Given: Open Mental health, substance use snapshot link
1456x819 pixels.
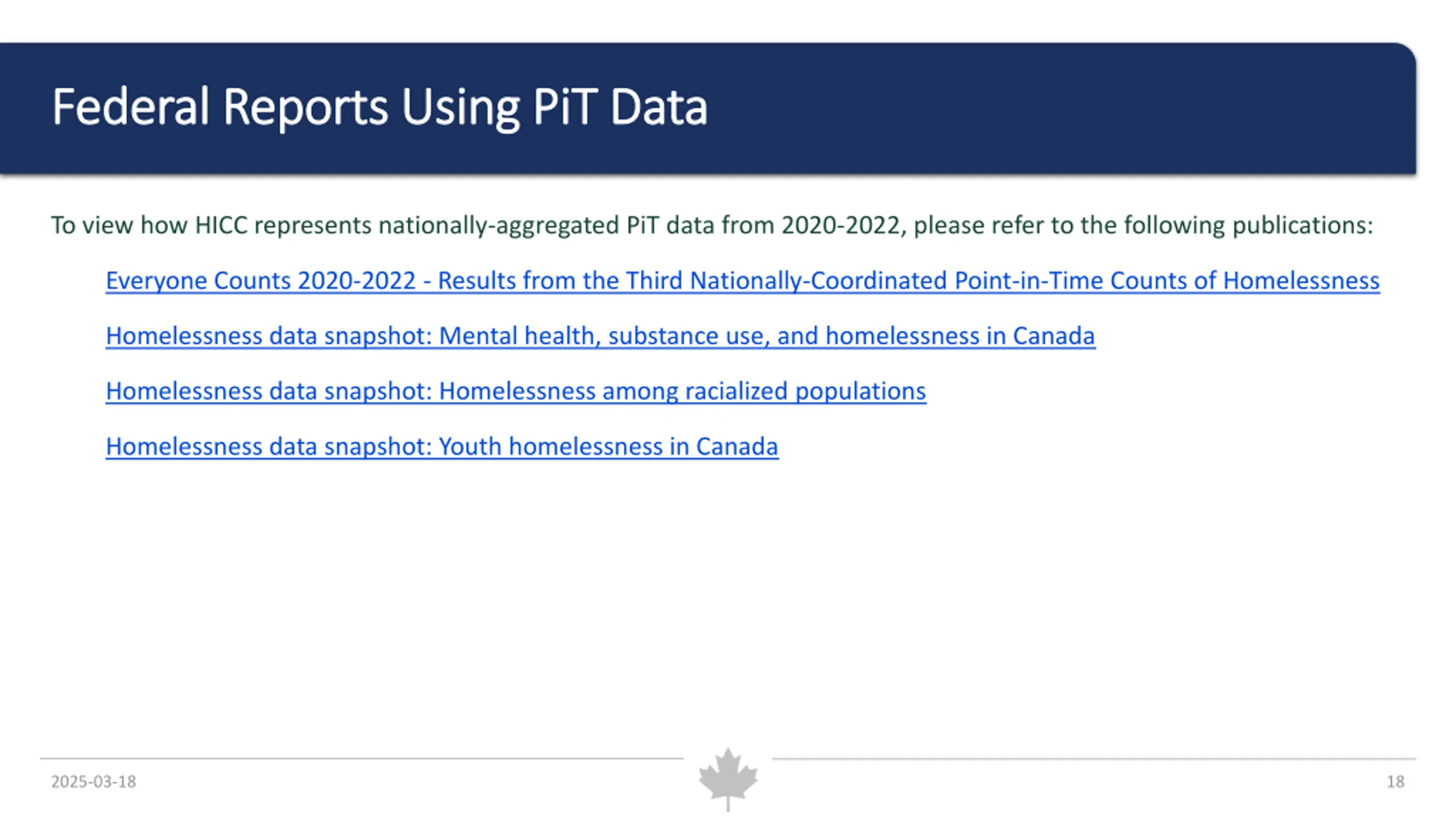Looking at the screenshot, I should tap(601, 336).
